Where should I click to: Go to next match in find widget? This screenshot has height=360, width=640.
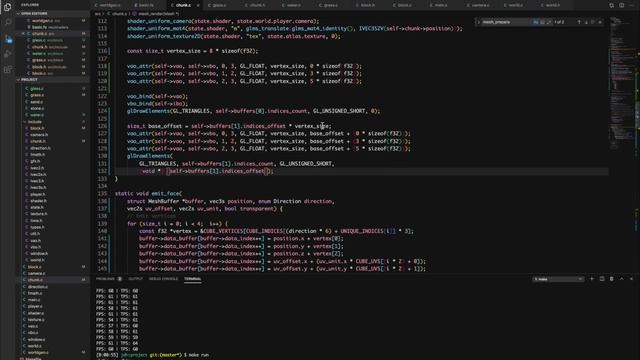click(586, 22)
